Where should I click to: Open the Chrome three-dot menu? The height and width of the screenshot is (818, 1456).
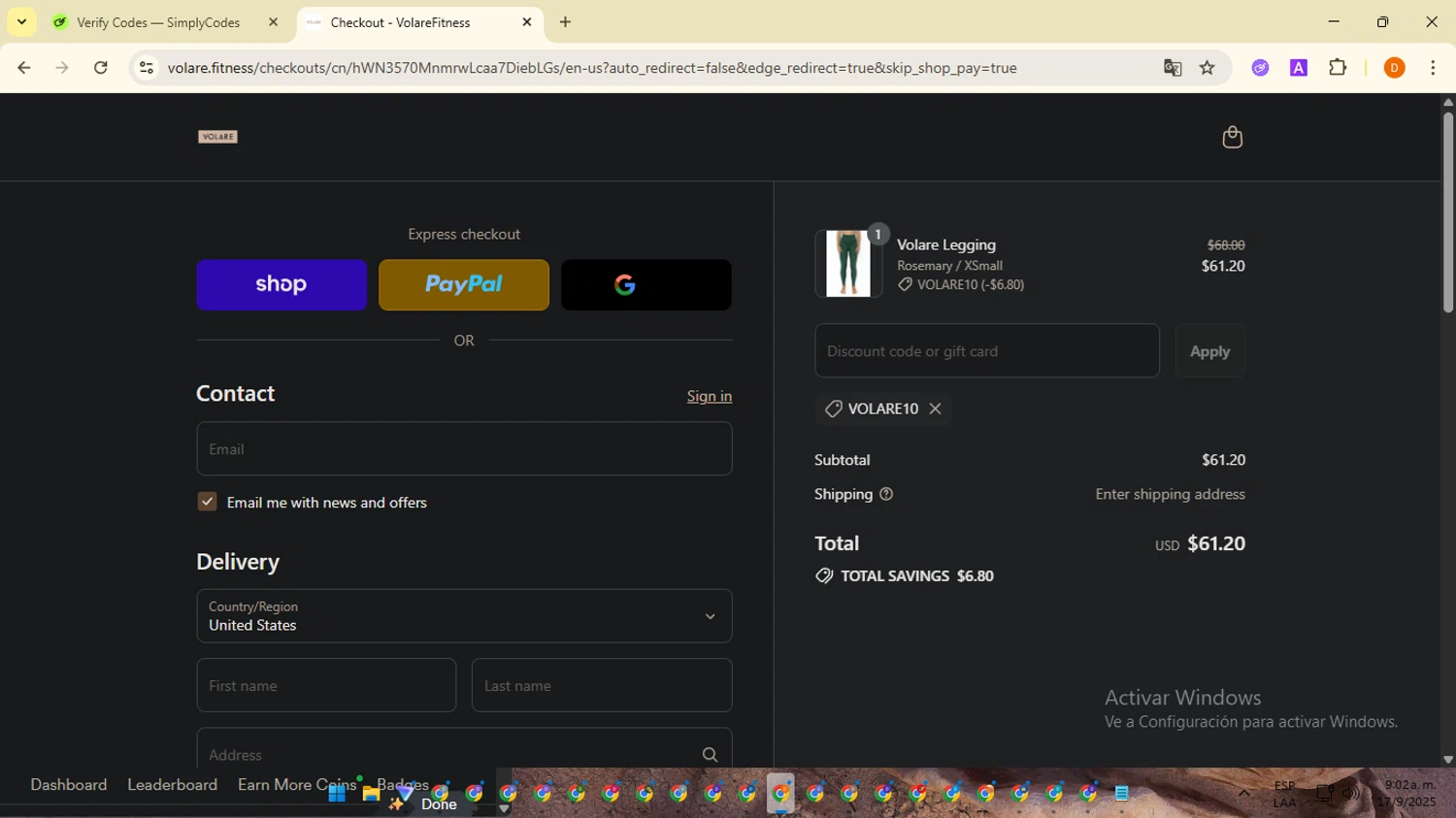click(1433, 68)
